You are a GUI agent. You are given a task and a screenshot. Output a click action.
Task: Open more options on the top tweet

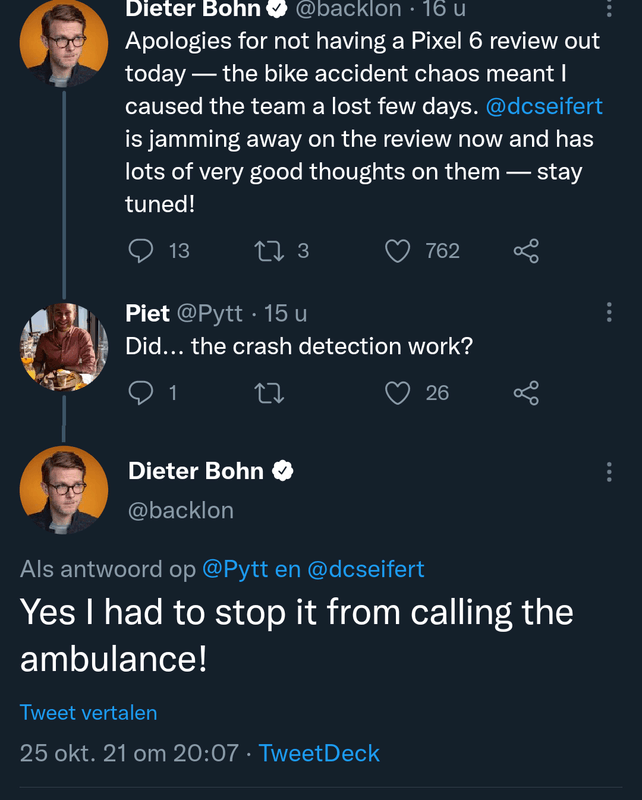(609, 9)
